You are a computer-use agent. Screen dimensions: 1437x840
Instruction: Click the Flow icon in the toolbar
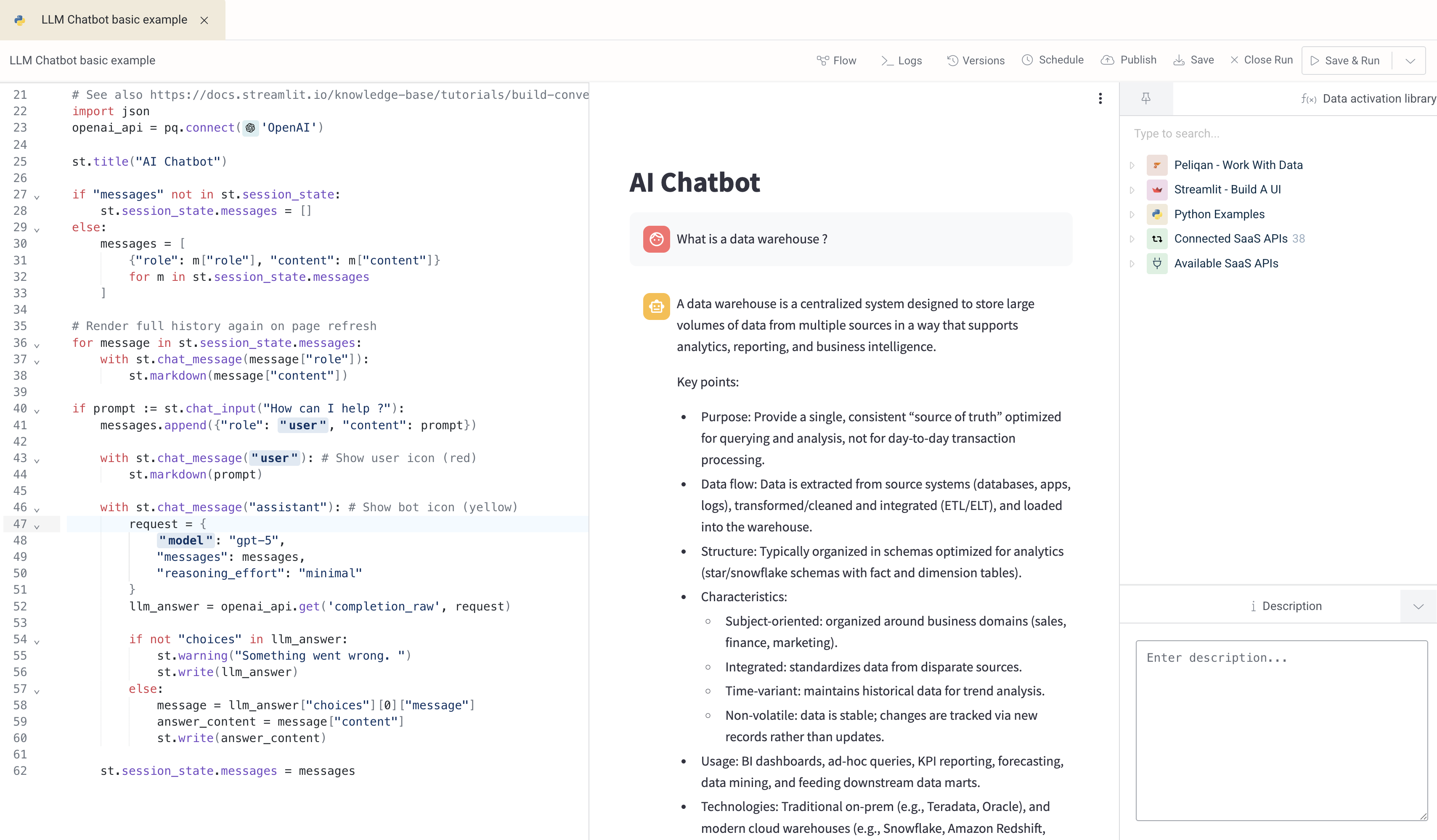822,61
